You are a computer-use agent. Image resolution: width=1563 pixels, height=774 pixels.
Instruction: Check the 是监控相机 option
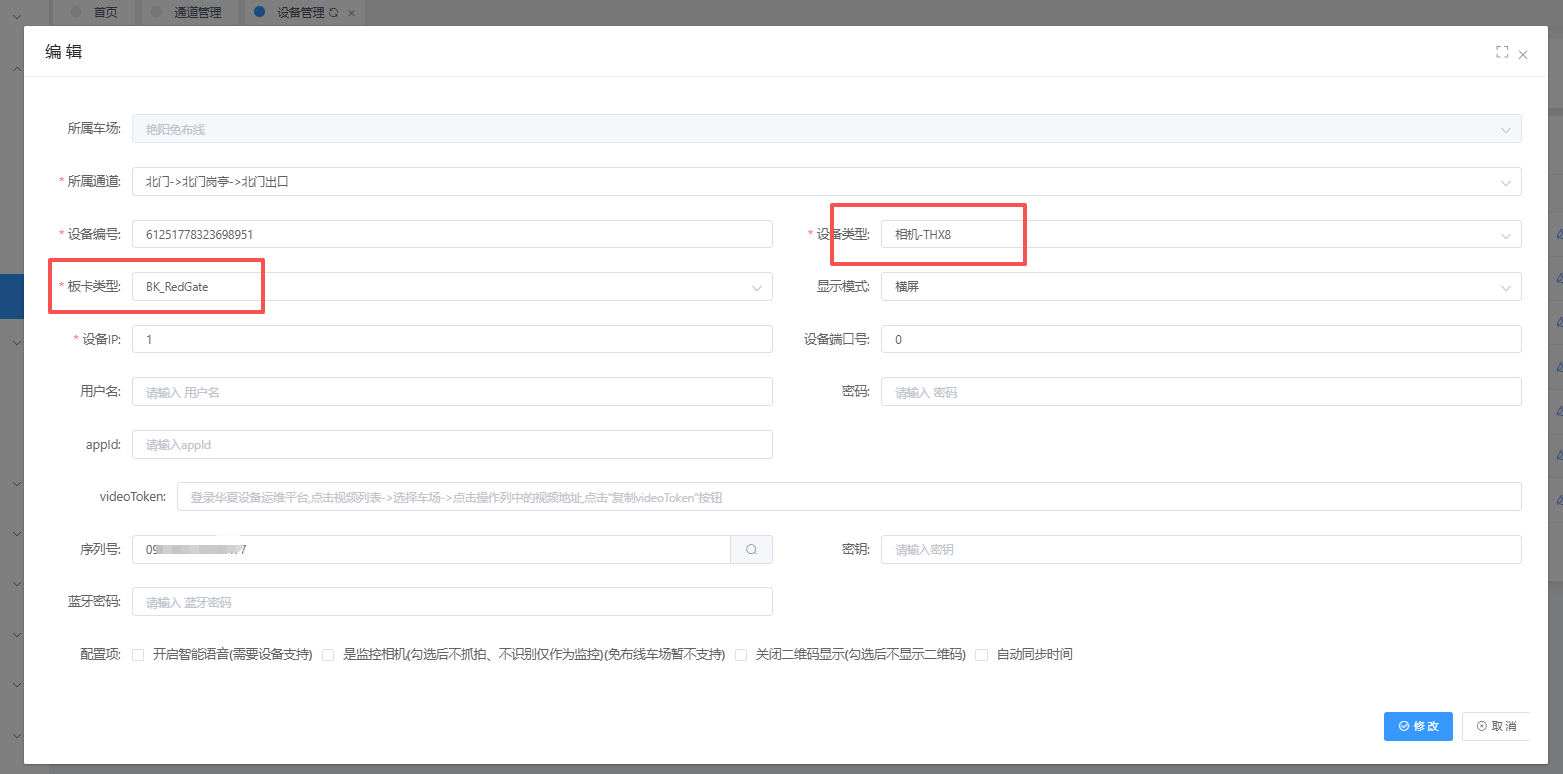point(328,655)
